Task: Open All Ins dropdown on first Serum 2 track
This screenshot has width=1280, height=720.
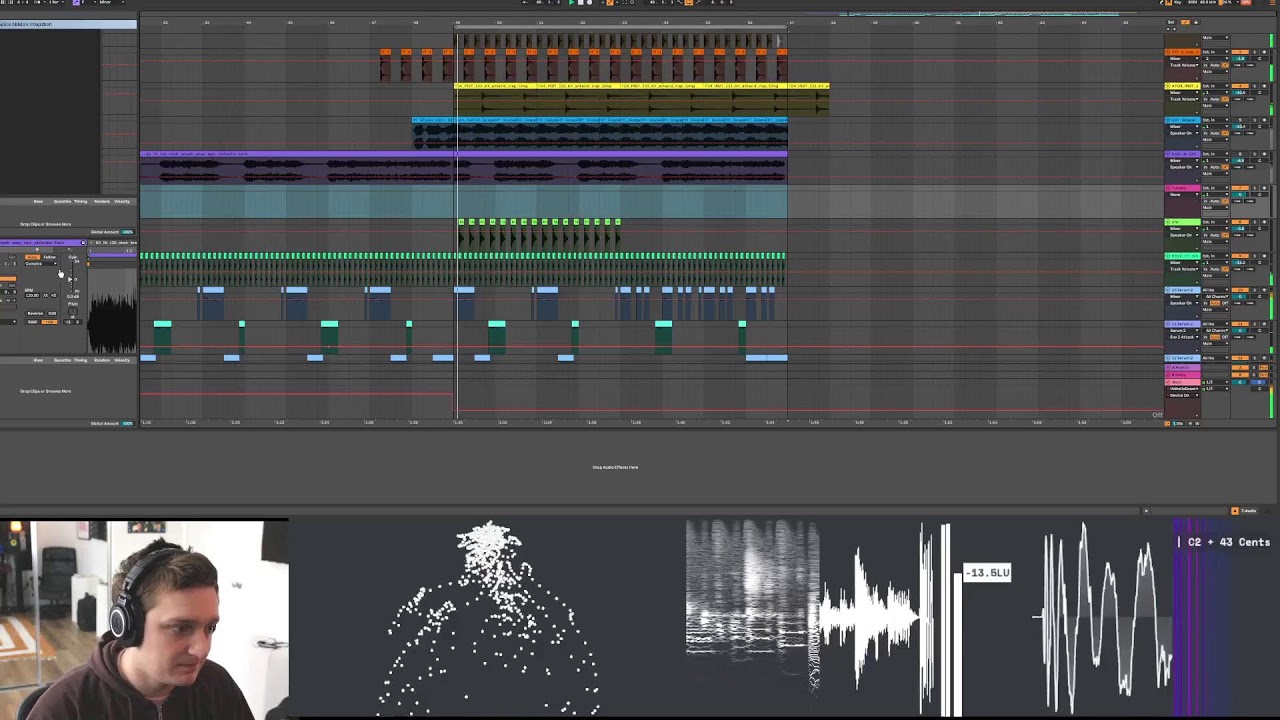Action: (x=1215, y=290)
